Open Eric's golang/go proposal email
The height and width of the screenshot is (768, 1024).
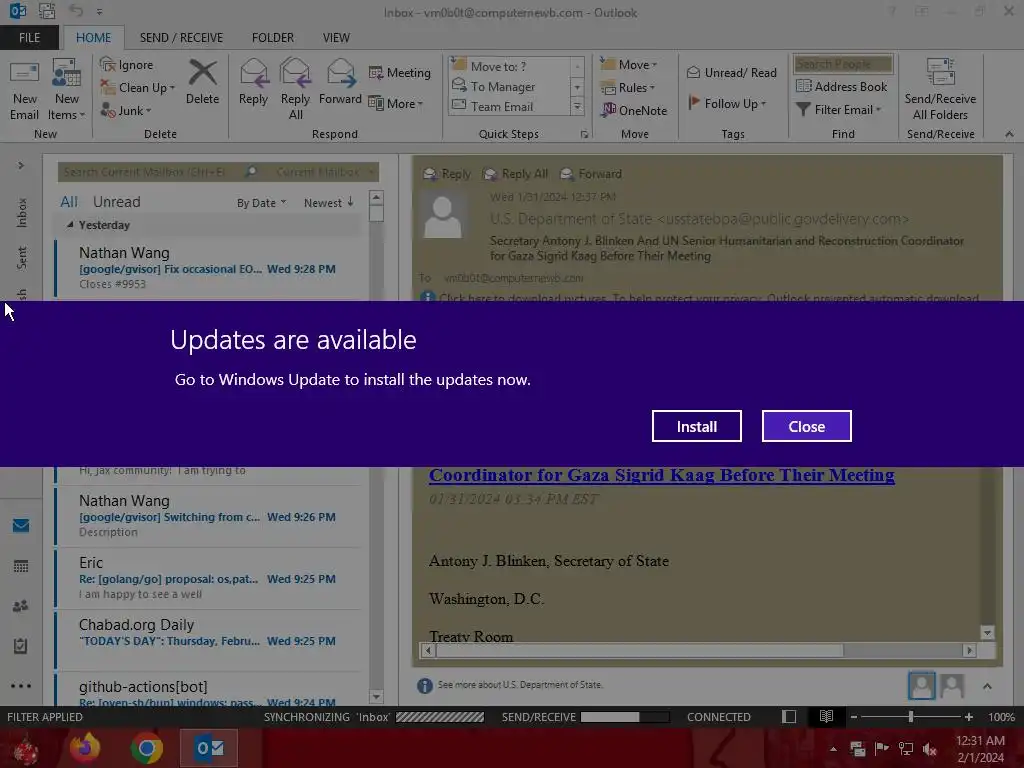209,578
